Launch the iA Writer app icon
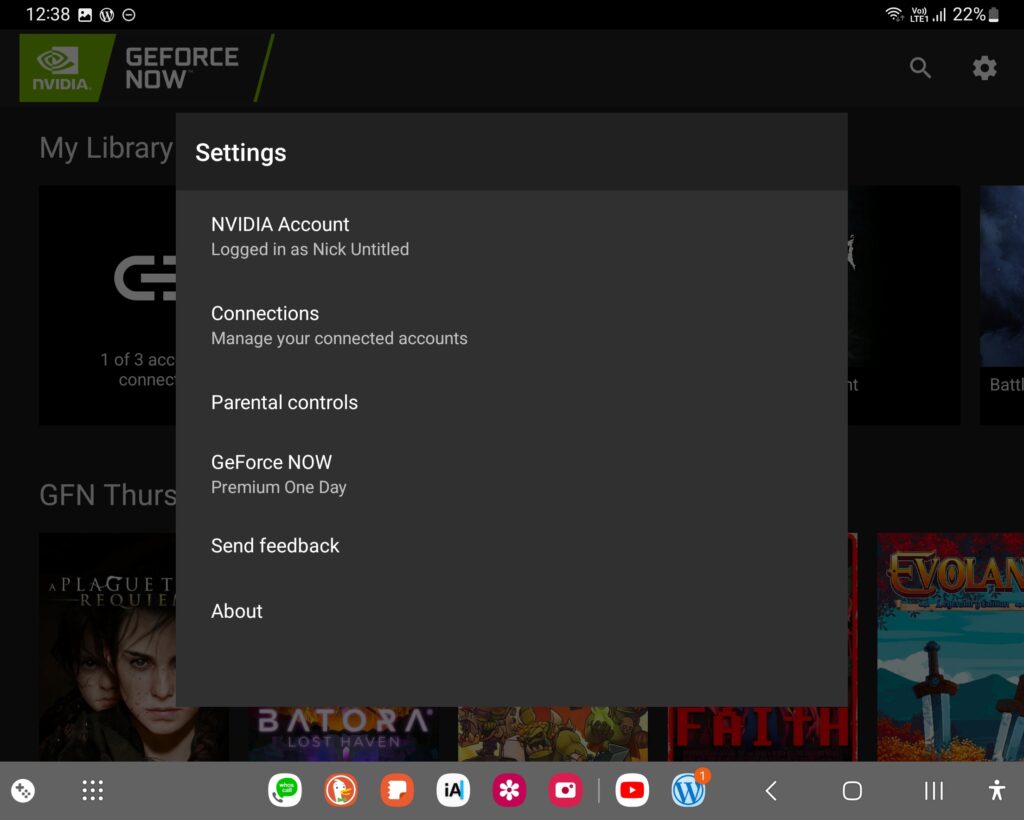Viewport: 1024px width, 820px height. 453,791
